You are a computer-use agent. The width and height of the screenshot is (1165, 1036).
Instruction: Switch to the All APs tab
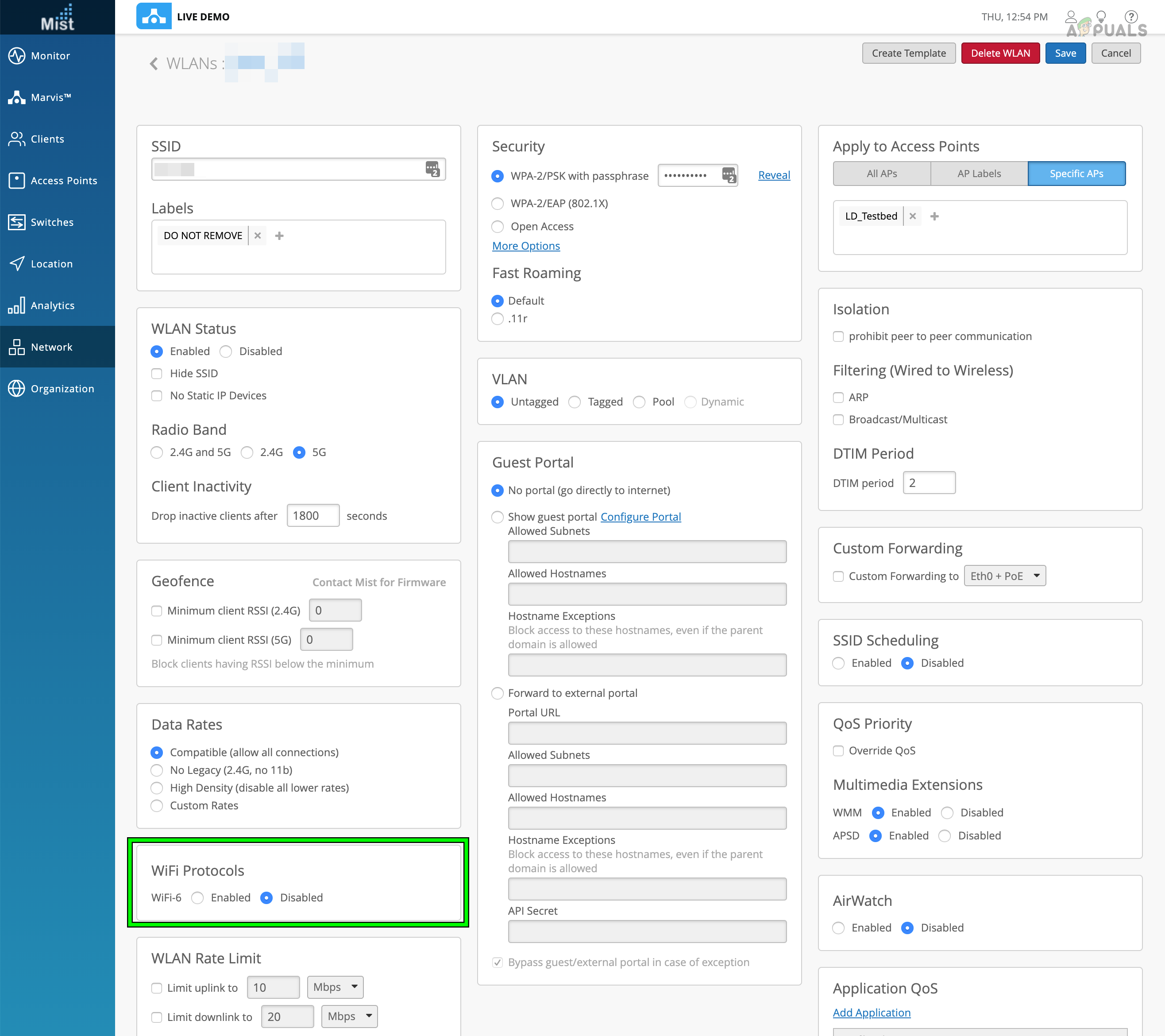point(881,174)
